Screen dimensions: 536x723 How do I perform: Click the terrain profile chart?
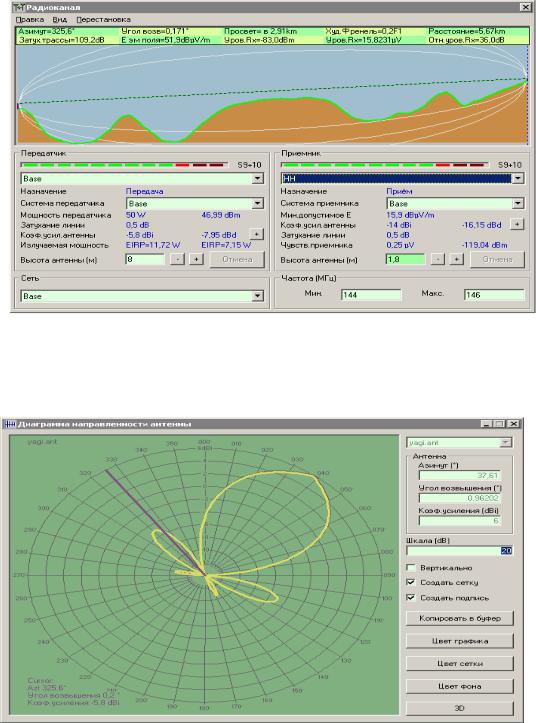[x=272, y=94]
